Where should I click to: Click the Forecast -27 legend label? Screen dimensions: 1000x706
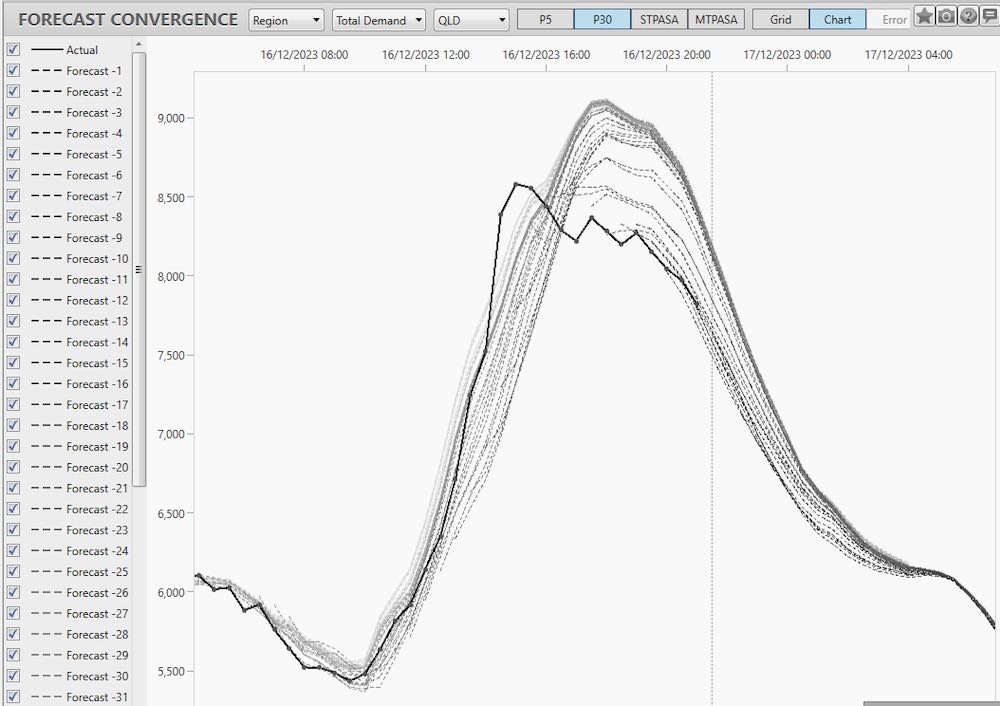pyautogui.click(x=97, y=614)
